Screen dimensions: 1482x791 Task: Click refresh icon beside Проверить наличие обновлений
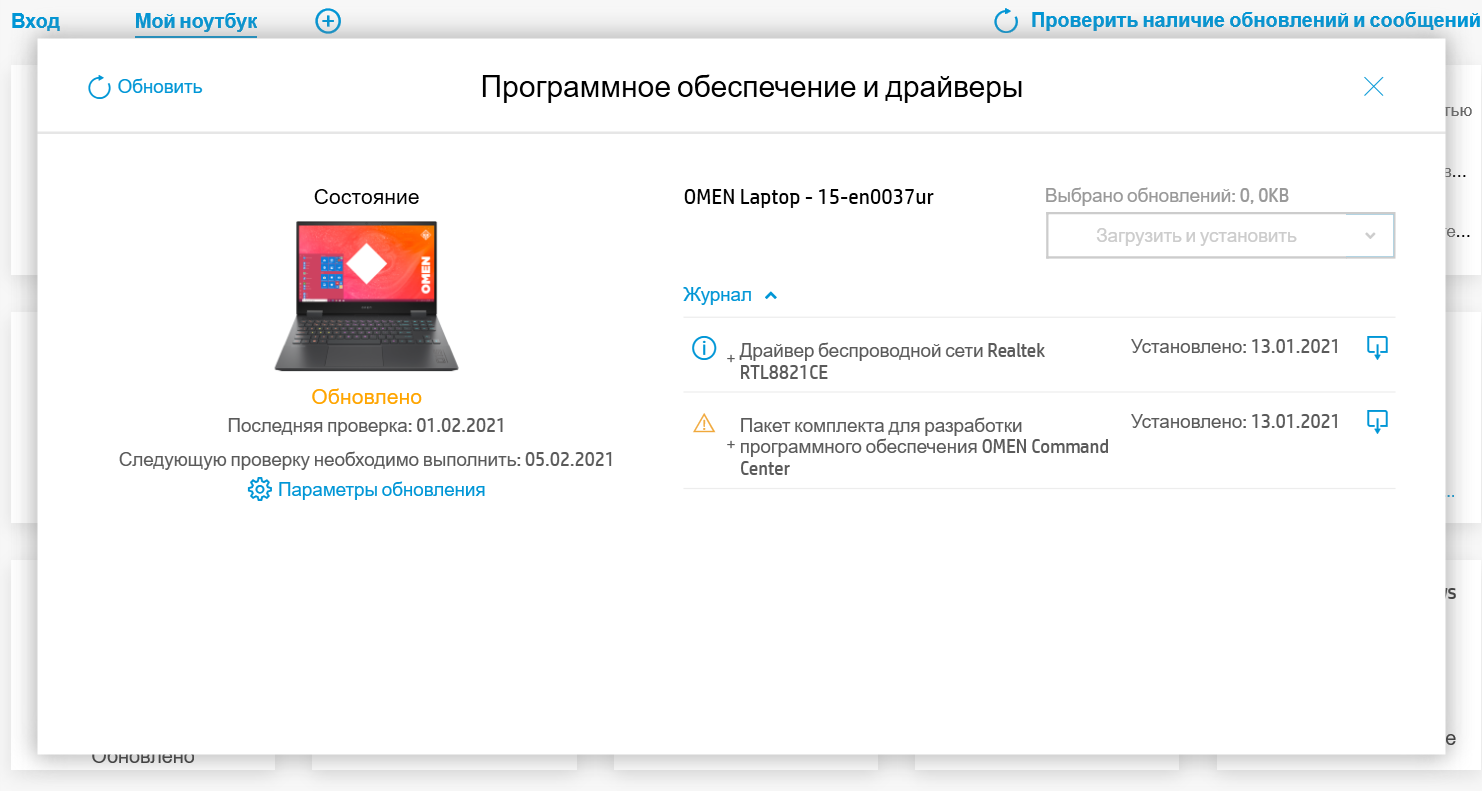click(1006, 20)
